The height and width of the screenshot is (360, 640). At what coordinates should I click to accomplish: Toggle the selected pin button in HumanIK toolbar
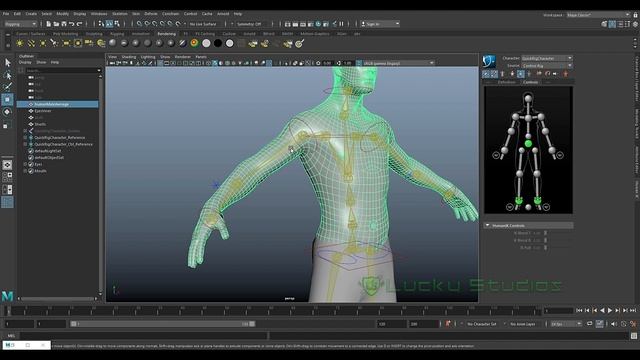(521, 74)
